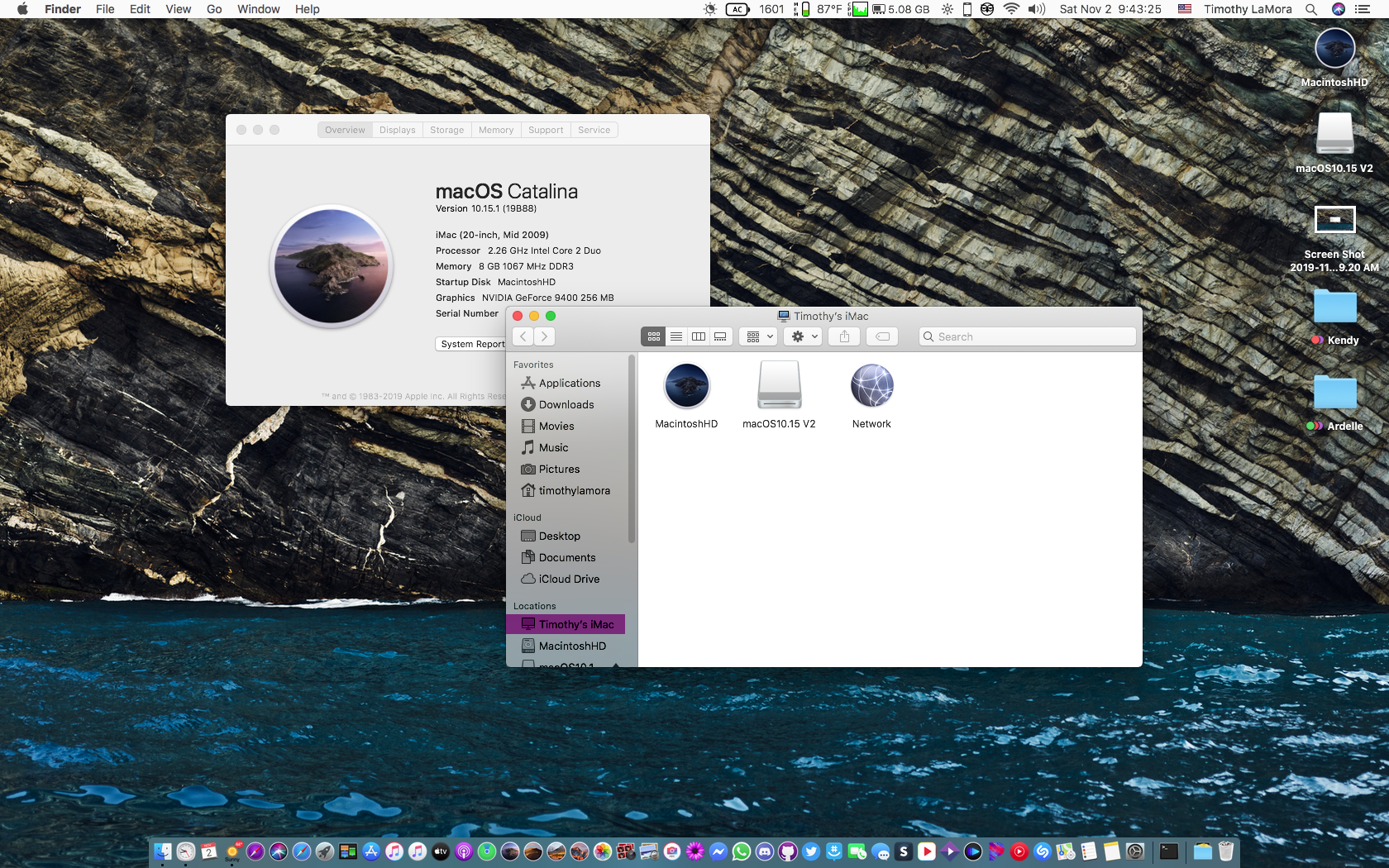
Task: Open the MacintoshHD drive in Finder window
Action: click(x=686, y=387)
